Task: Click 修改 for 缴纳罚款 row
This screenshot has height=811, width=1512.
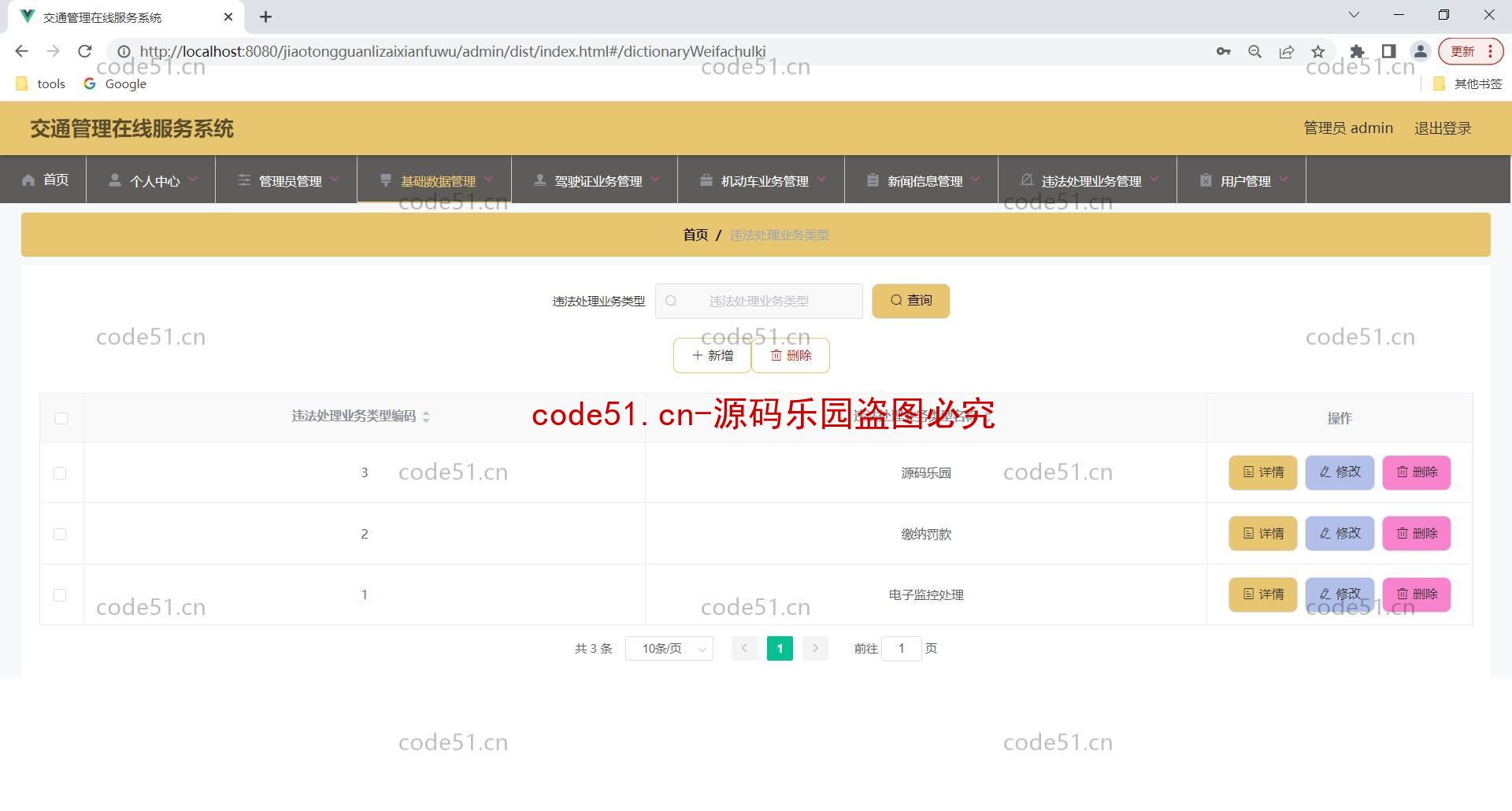Action: point(1340,534)
